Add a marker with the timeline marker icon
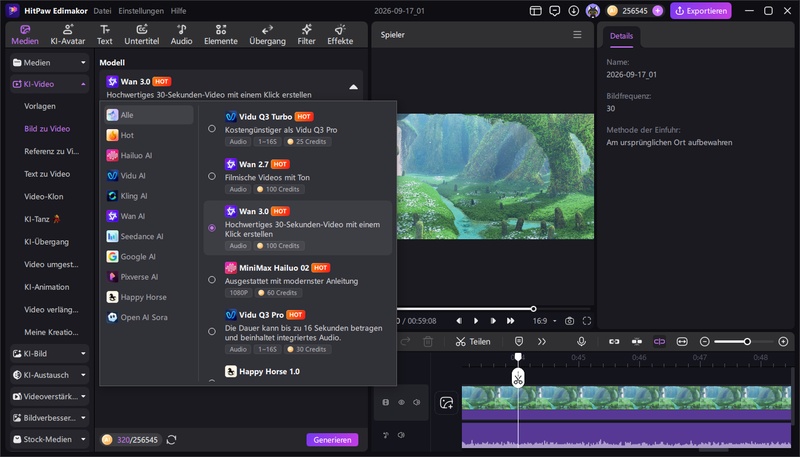Screen dimensions: 800x457 pyautogui.click(x=519, y=341)
